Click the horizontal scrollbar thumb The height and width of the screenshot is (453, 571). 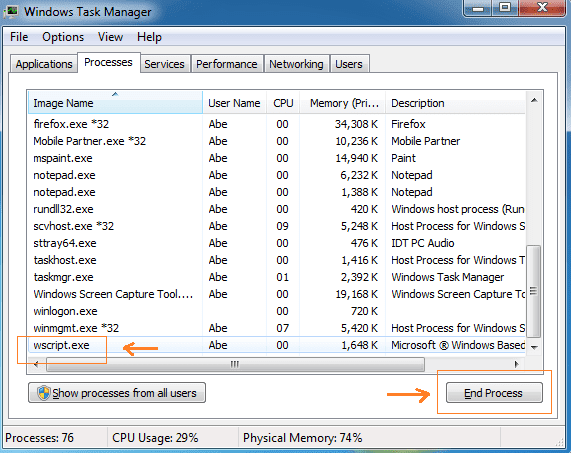(x=235, y=364)
